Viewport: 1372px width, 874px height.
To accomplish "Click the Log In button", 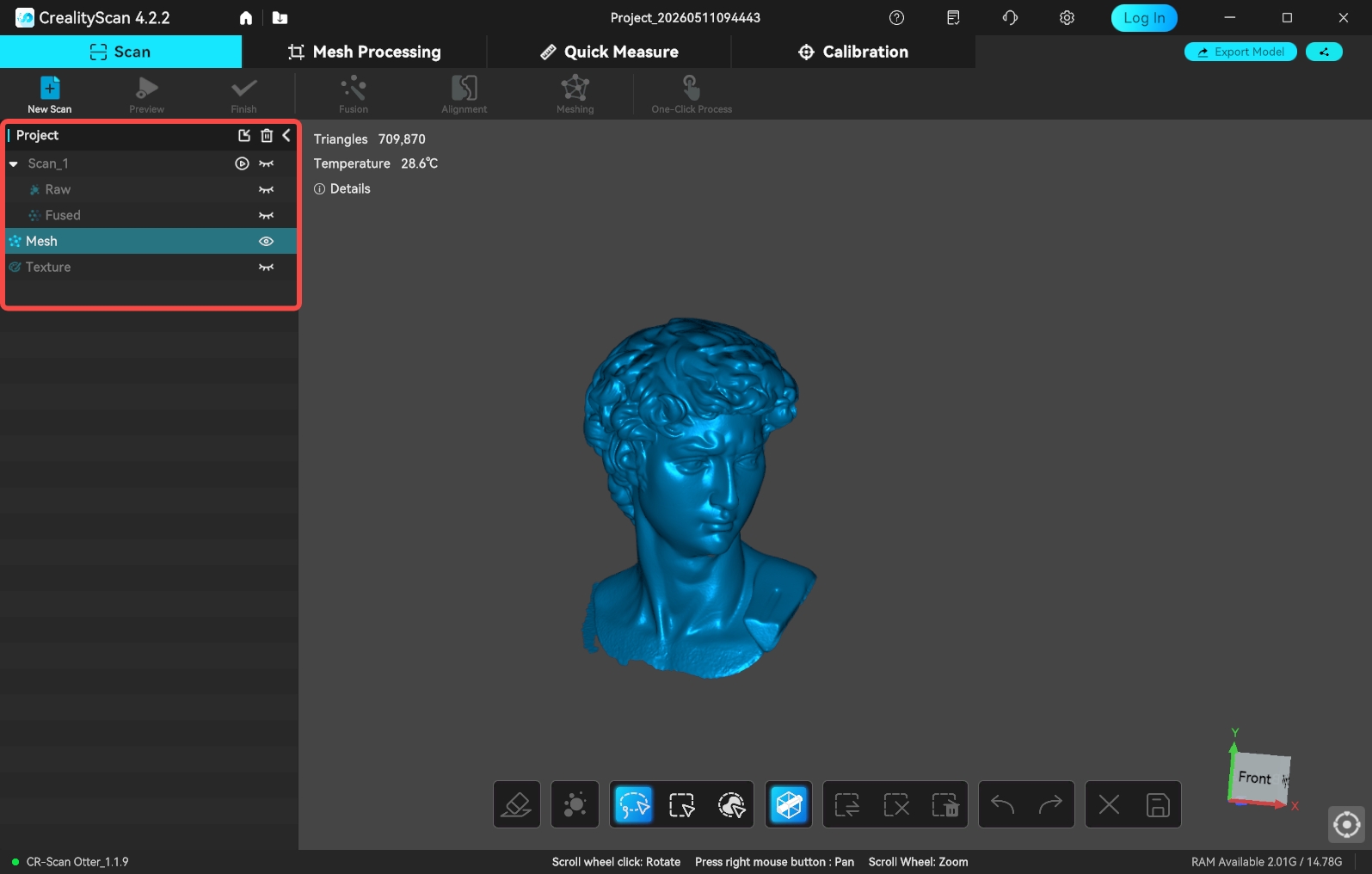I will click(1144, 18).
